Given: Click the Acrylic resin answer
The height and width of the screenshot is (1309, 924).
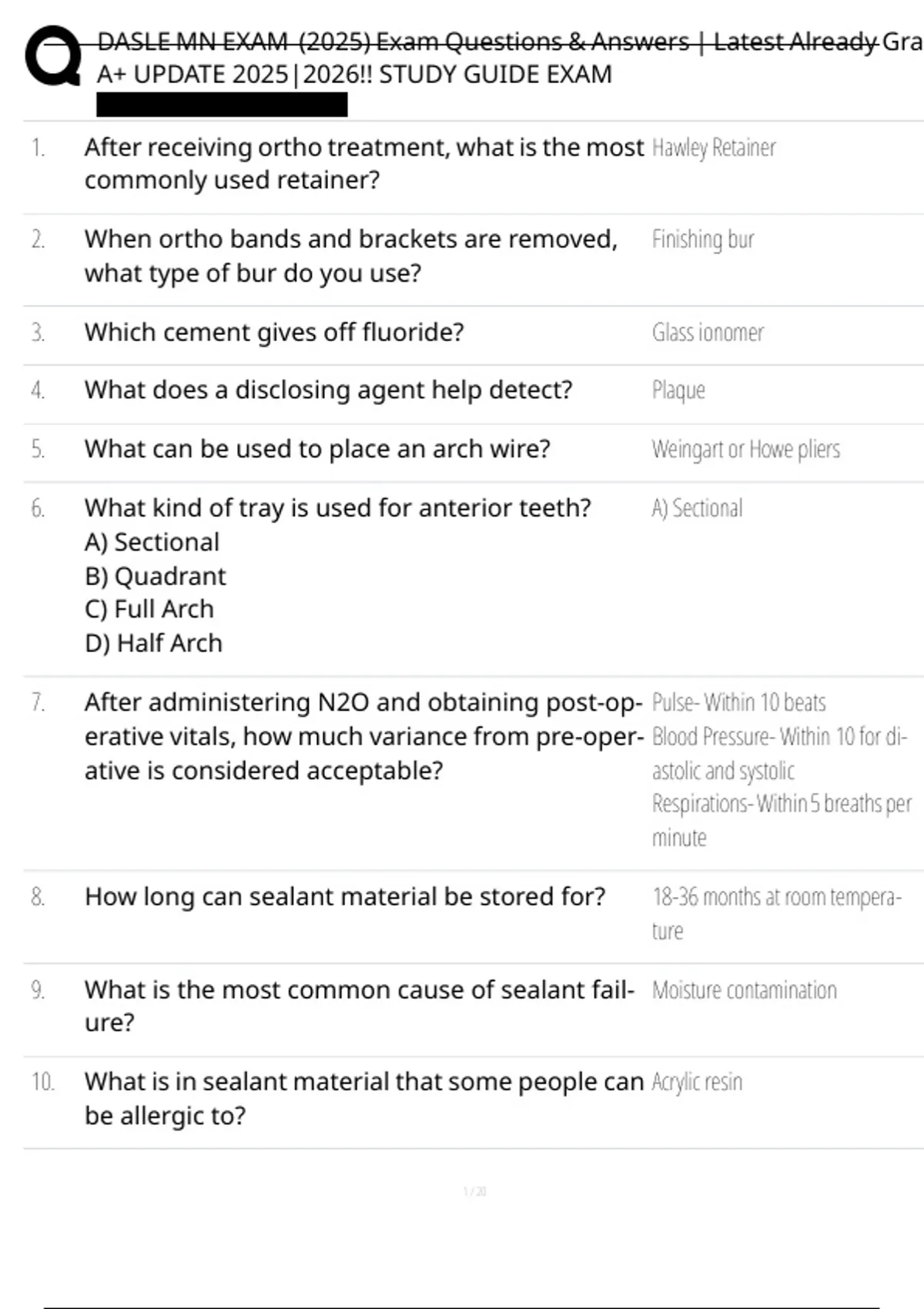Looking at the screenshot, I should 697,1082.
